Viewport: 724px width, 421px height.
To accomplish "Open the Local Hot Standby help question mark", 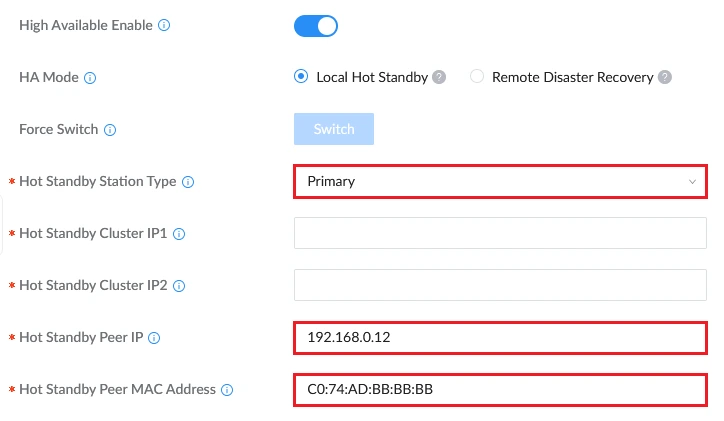I will tap(439, 77).
